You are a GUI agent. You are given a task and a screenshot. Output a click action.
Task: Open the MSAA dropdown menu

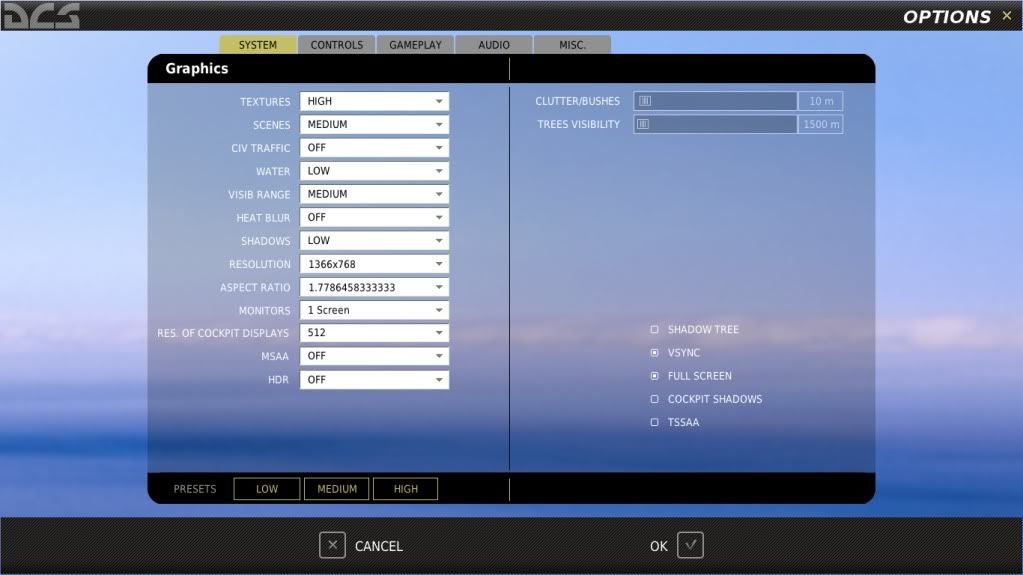374,356
